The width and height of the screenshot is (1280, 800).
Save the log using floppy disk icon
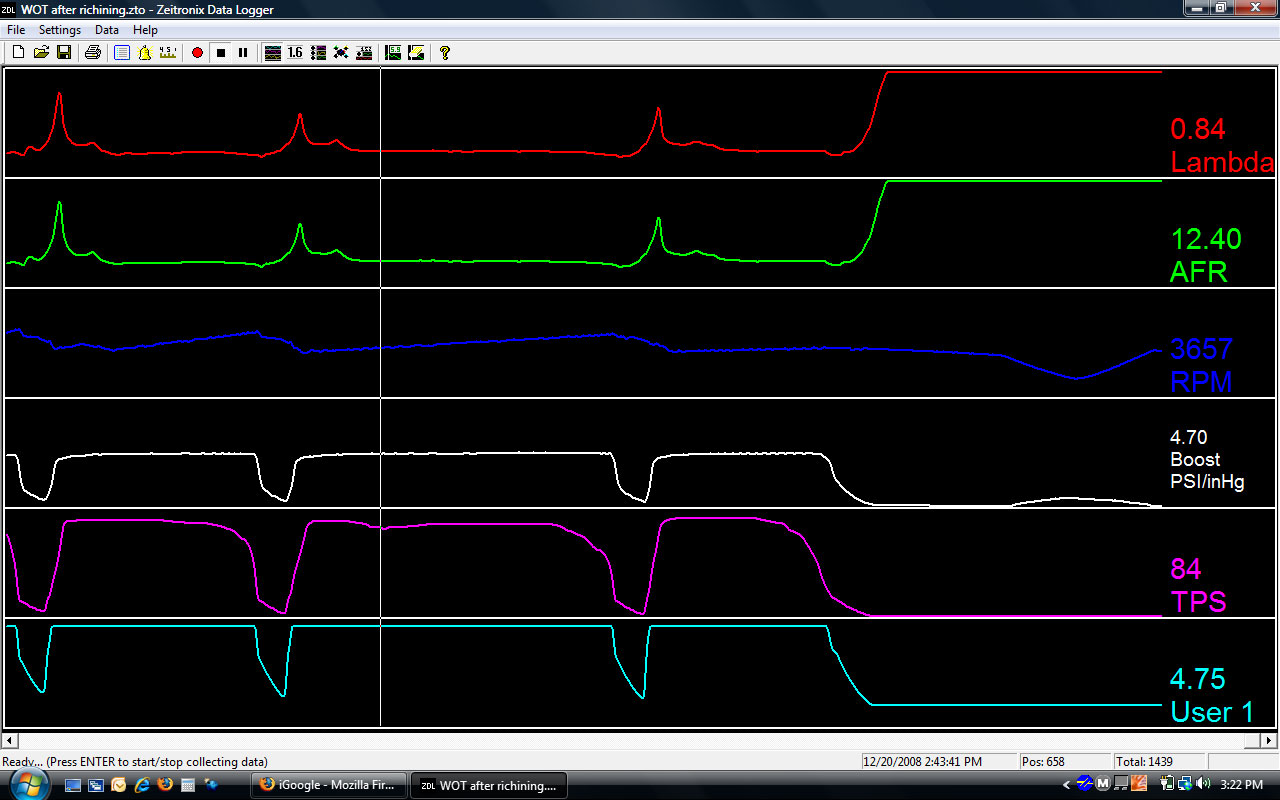coord(64,52)
